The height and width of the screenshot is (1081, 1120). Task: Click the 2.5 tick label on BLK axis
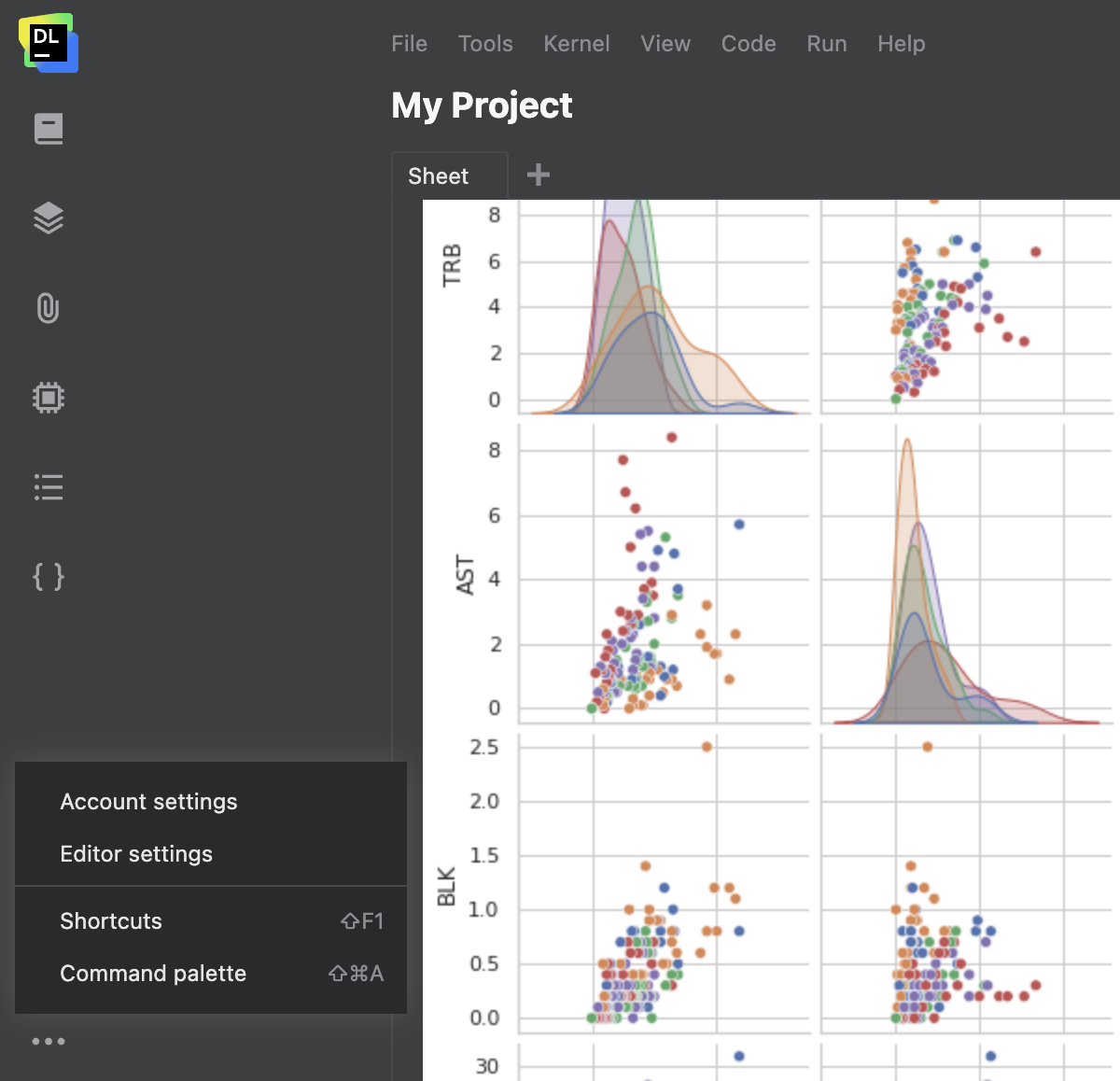[x=483, y=748]
